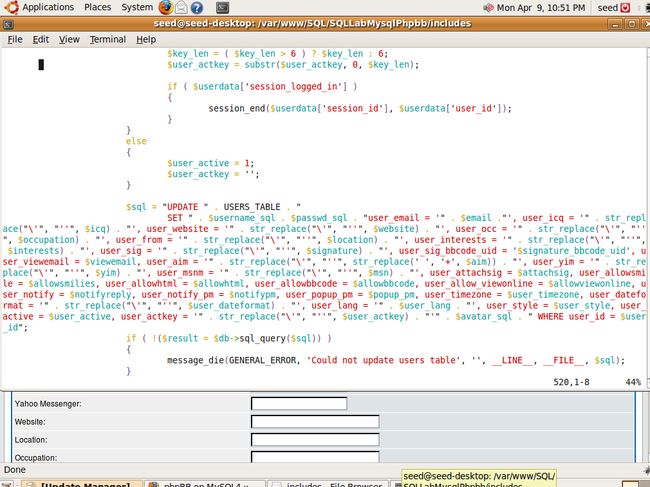Click the else keyword in the code
650x487 pixels.
click(136, 141)
